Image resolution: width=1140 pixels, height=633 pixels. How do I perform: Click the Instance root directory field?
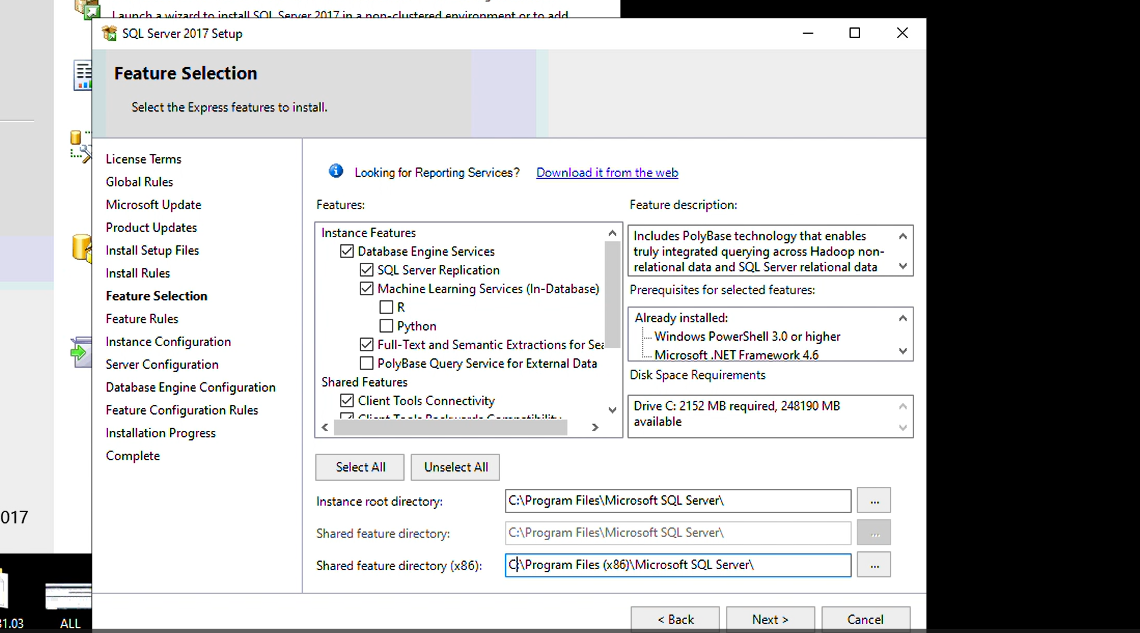coord(678,501)
